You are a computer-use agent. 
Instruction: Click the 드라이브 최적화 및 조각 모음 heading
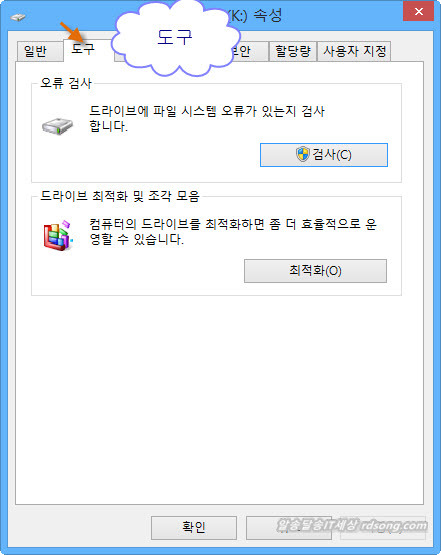[x=120, y=196]
